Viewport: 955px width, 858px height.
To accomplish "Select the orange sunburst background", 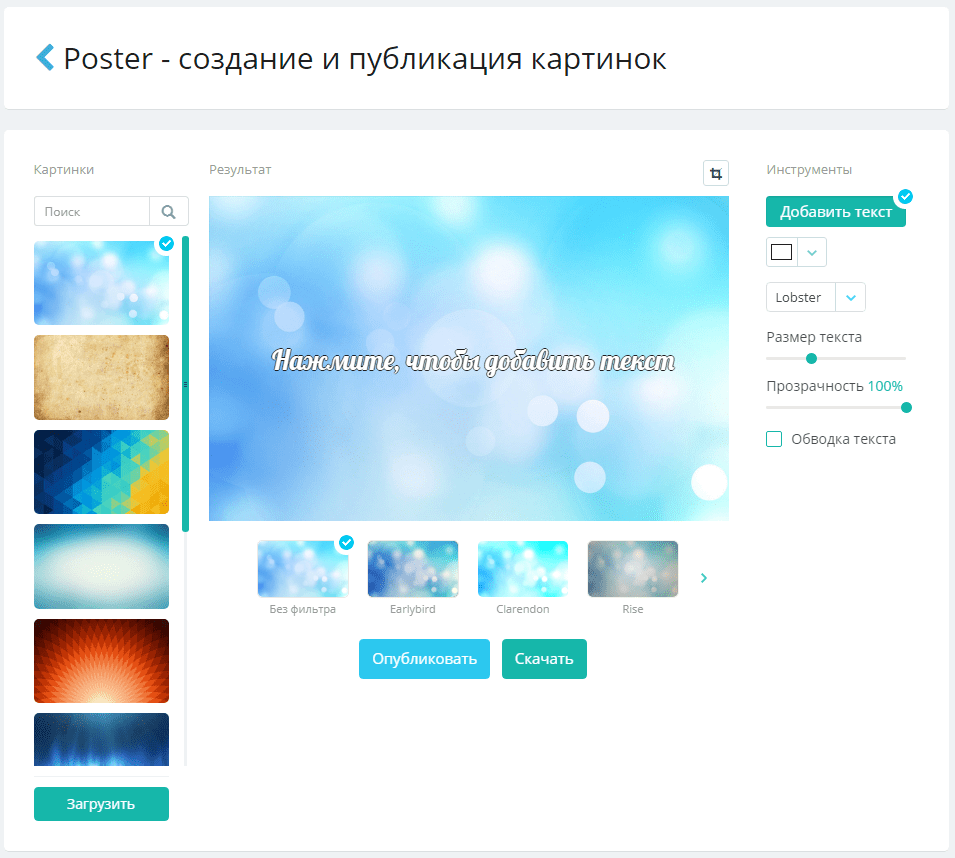I will click(x=101, y=661).
